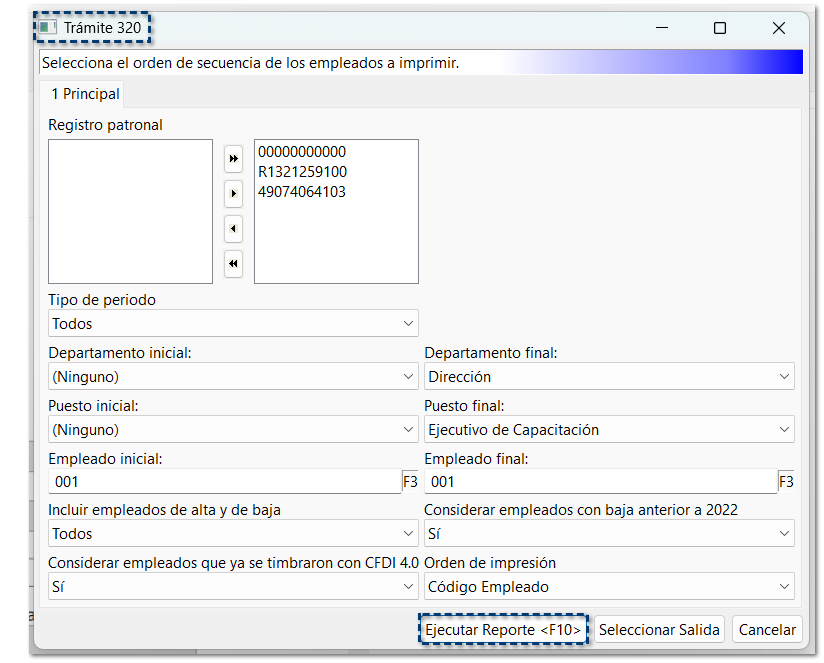Click the F3 lookup beside Empleado final

786,481
